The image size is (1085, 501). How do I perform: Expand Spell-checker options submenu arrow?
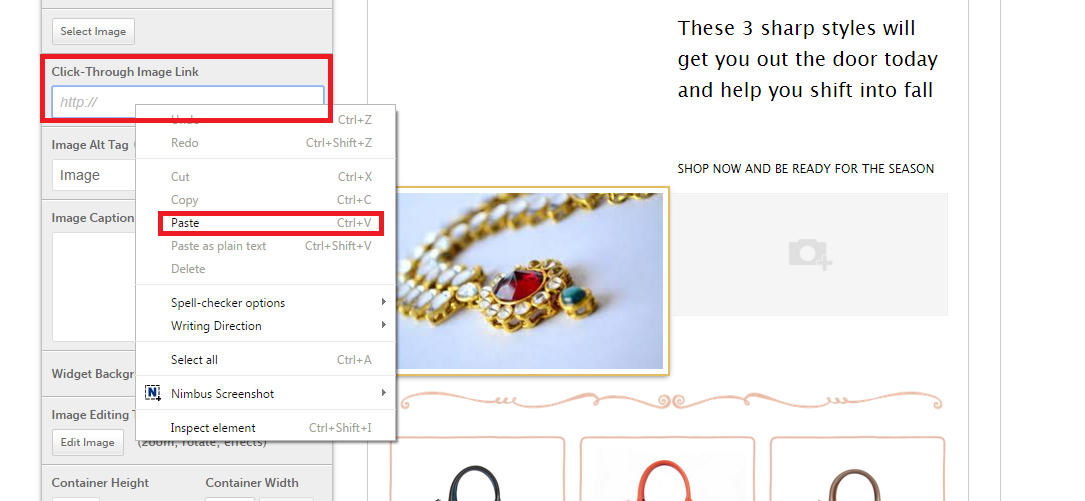384,302
